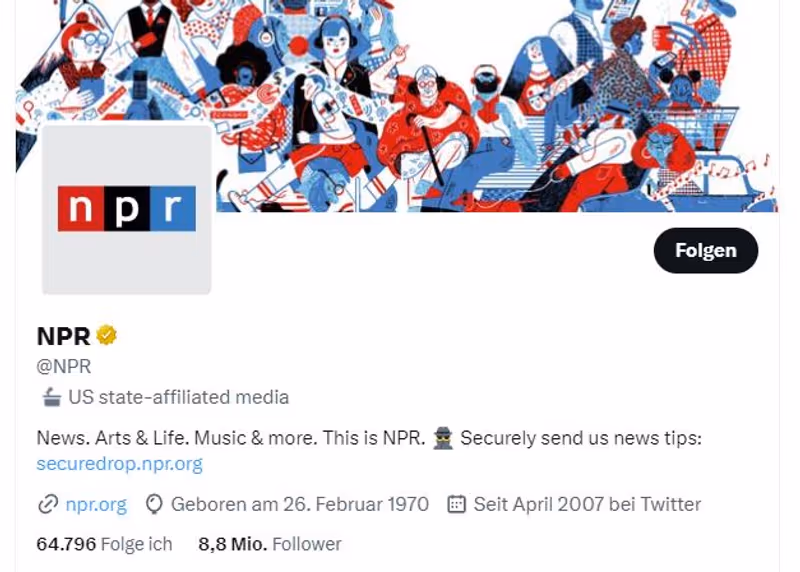Screen dimensions: 800x572
Task: Click the @NPR handle text
Action: pyautogui.click(x=63, y=366)
